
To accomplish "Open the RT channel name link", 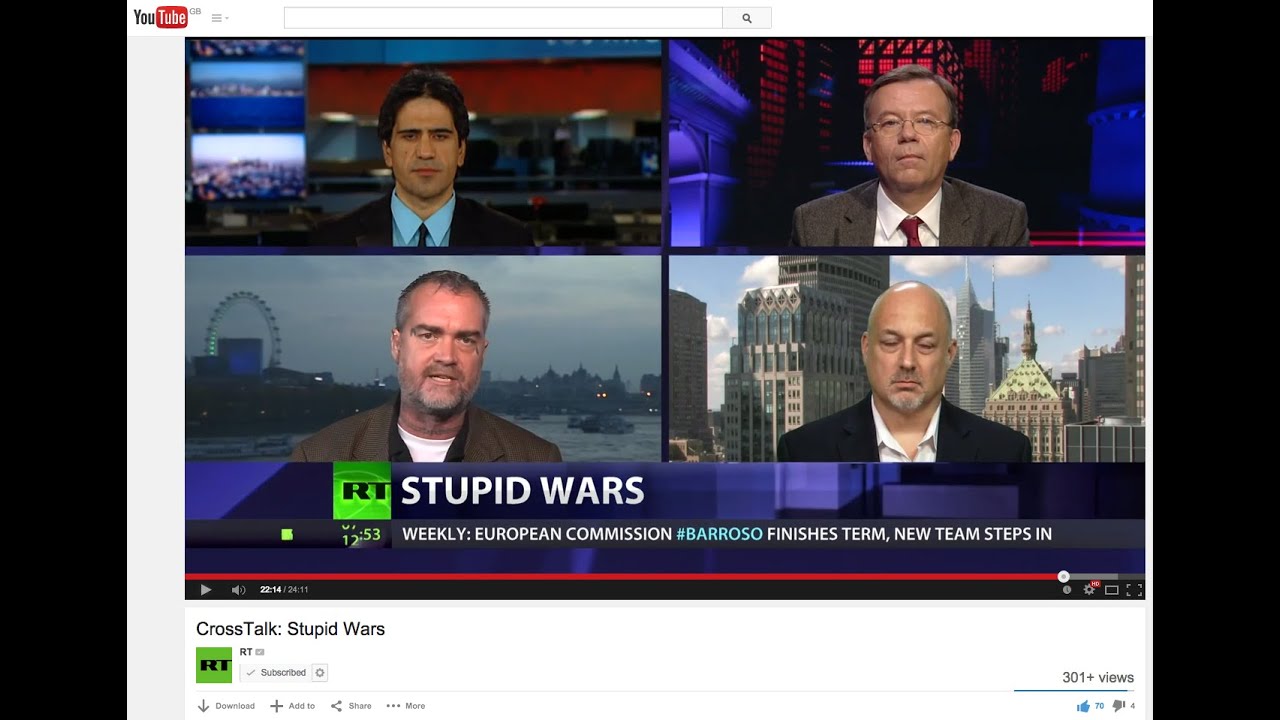I will 246,652.
